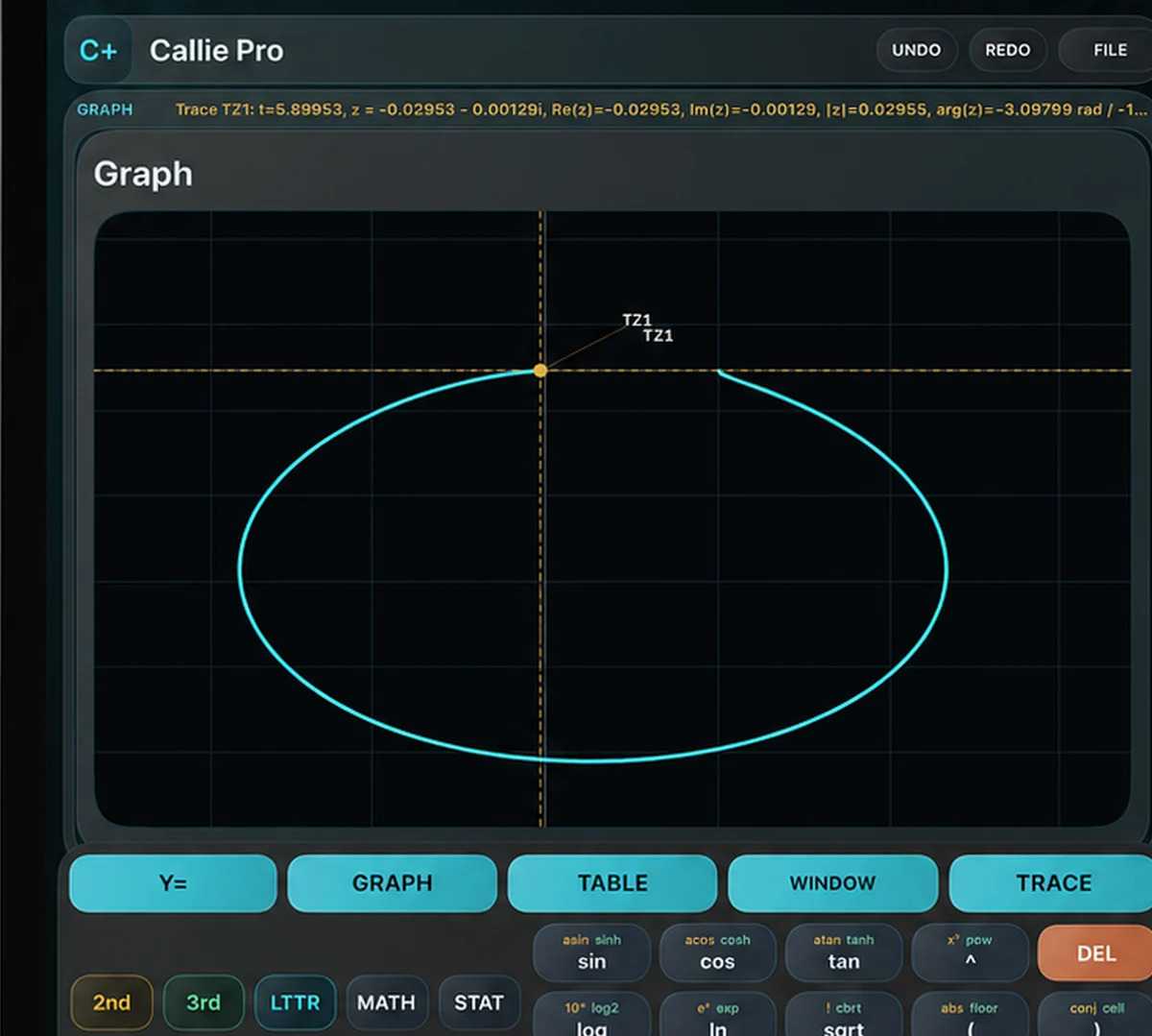Click the orange DEL key
The image size is (1152, 1036).
click(x=1095, y=952)
